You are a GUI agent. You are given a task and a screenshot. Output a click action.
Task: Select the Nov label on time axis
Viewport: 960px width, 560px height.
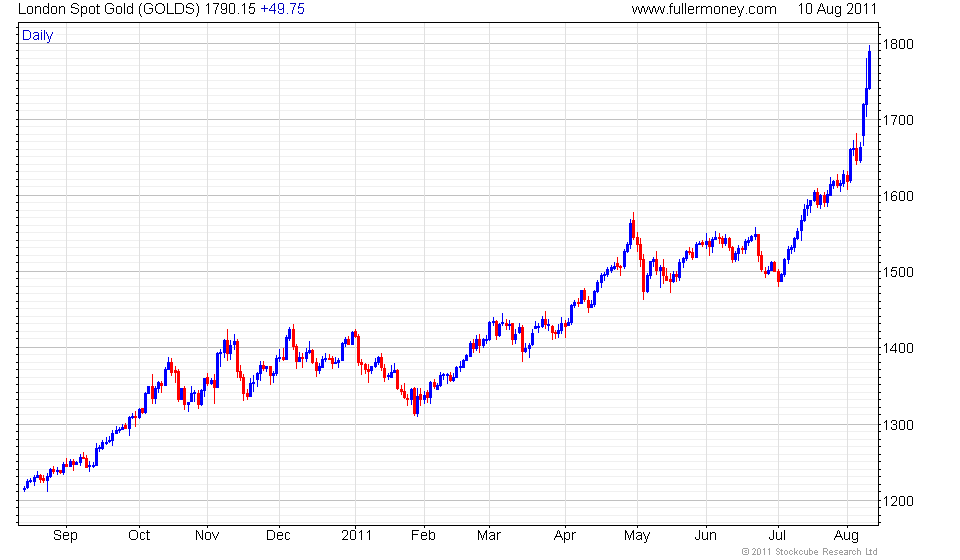click(206, 535)
